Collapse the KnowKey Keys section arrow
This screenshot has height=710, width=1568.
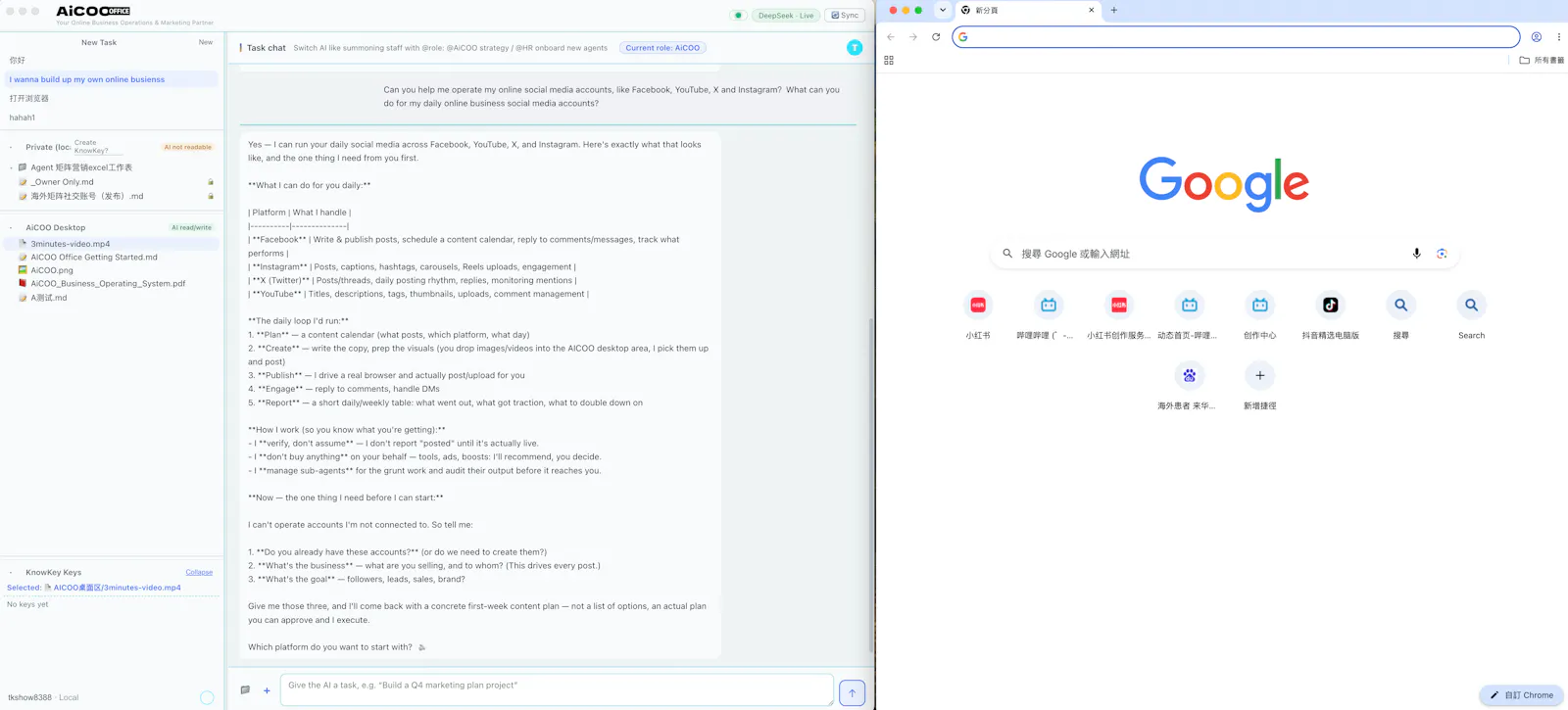[11, 572]
